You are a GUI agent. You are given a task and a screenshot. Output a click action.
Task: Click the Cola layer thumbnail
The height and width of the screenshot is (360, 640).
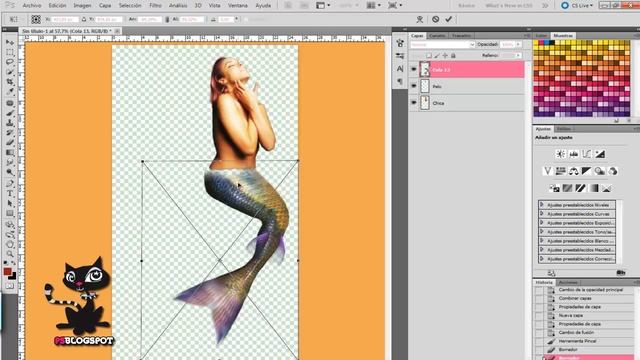[425, 69]
